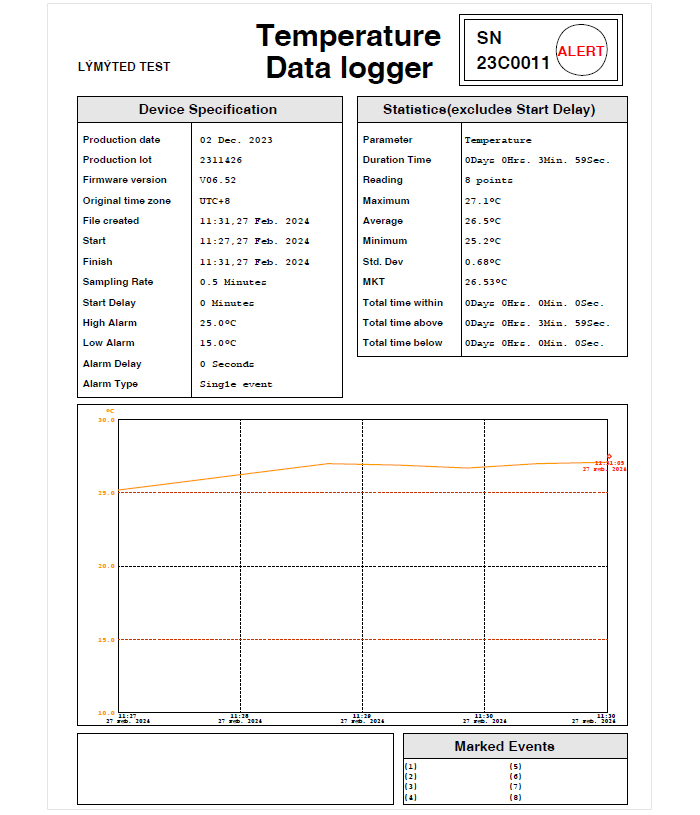Click marked event entry (5)

(x=516, y=767)
